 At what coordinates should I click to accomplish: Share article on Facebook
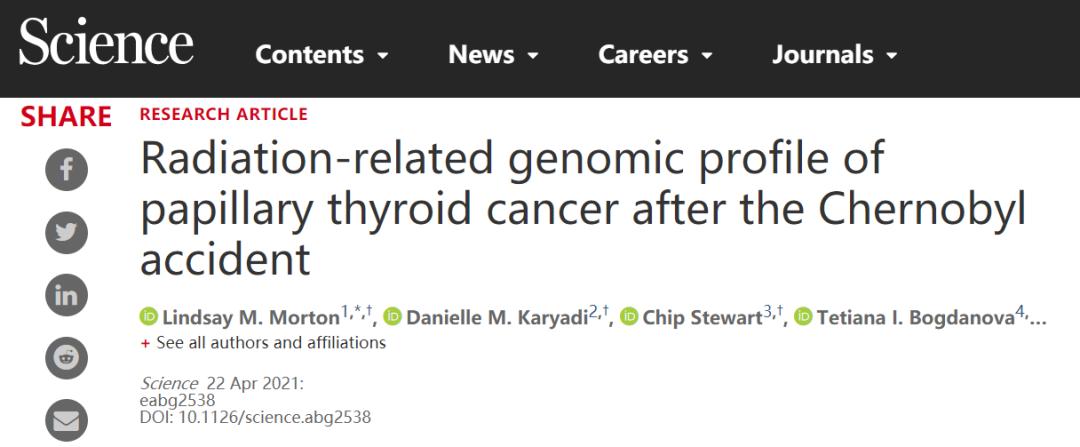pos(68,171)
